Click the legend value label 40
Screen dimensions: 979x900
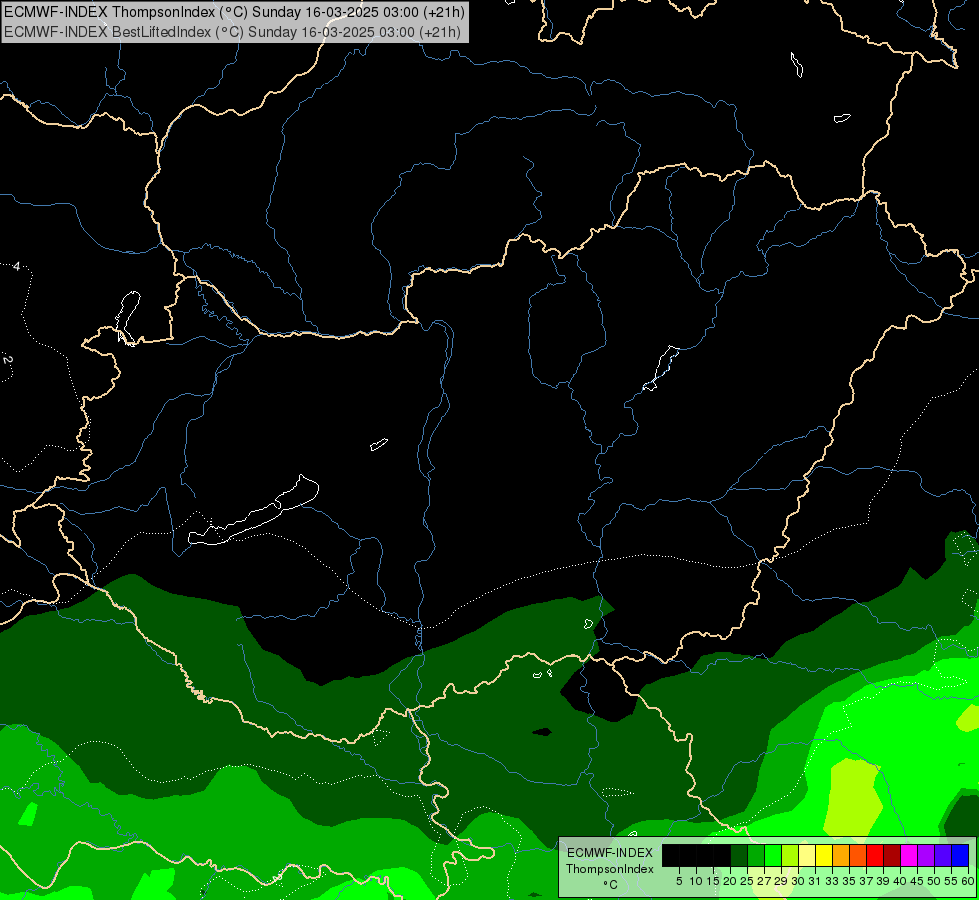click(x=900, y=881)
